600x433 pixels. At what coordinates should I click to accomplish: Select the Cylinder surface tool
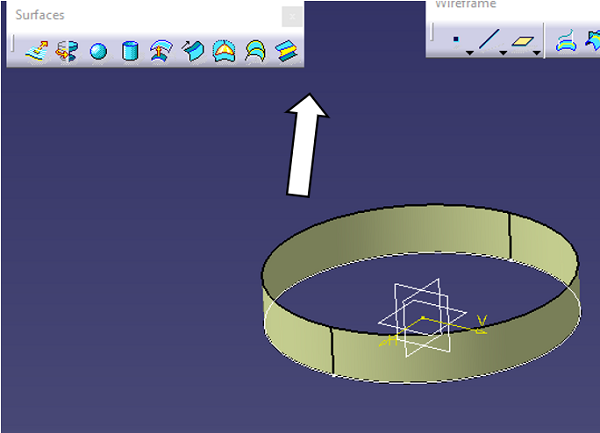pyautogui.click(x=130, y=51)
